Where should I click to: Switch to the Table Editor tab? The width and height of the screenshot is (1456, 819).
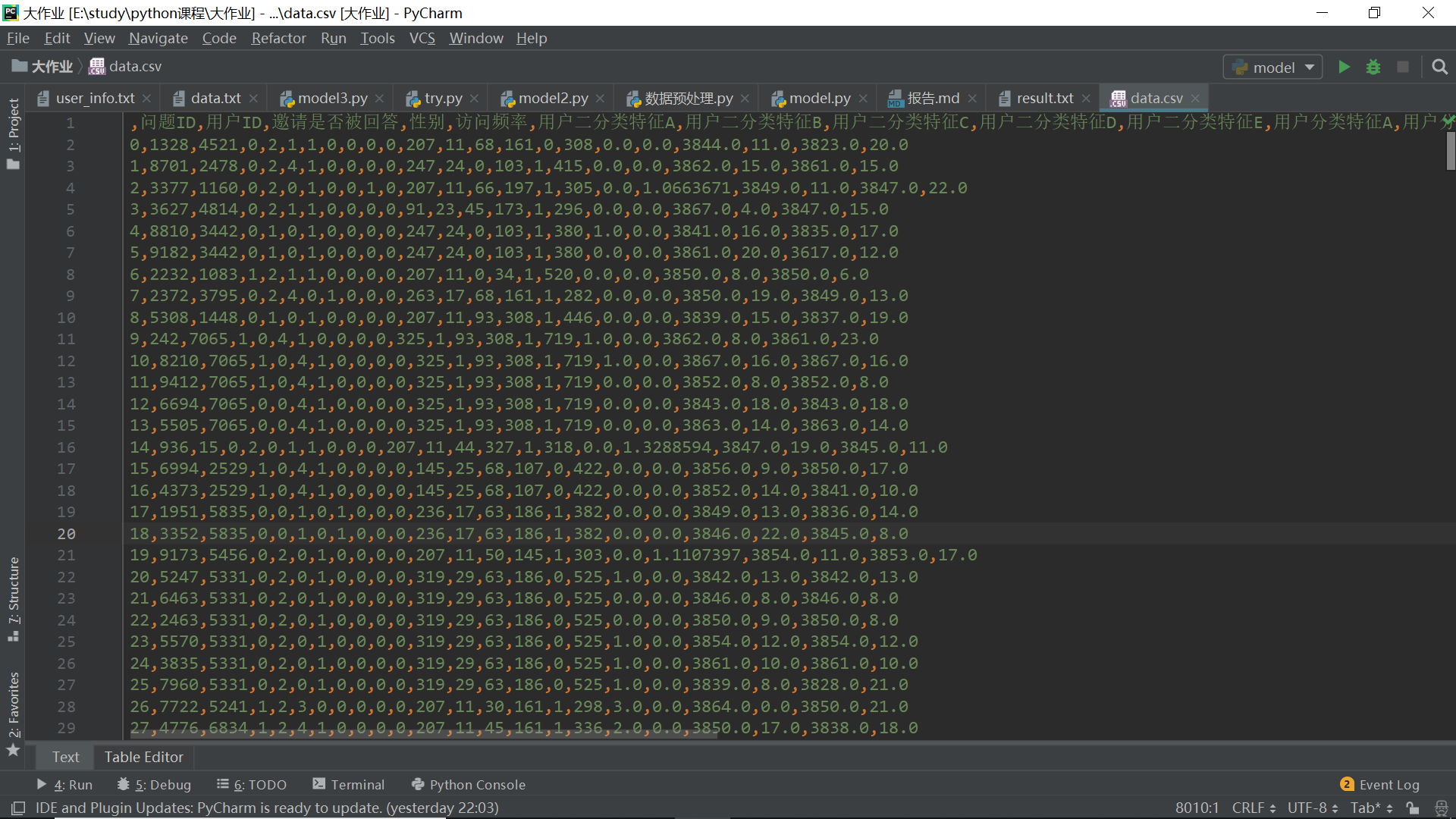pyautogui.click(x=143, y=757)
